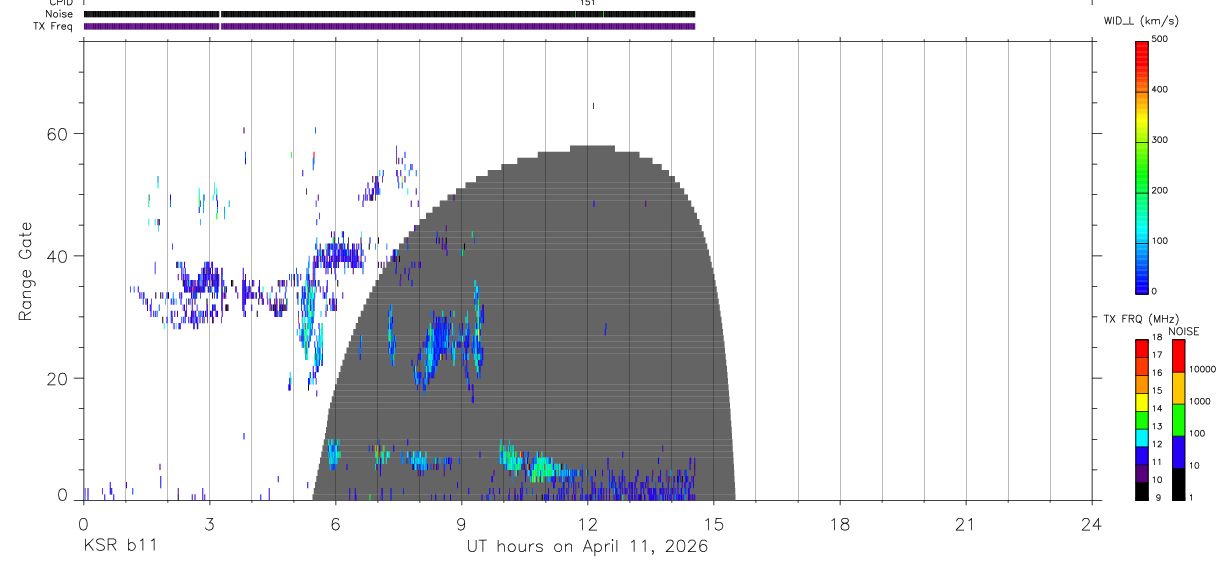Viewport: 1228px width, 567px height.
Task: Click the 'Range Gate' y-axis label
Action: click(x=26, y=272)
